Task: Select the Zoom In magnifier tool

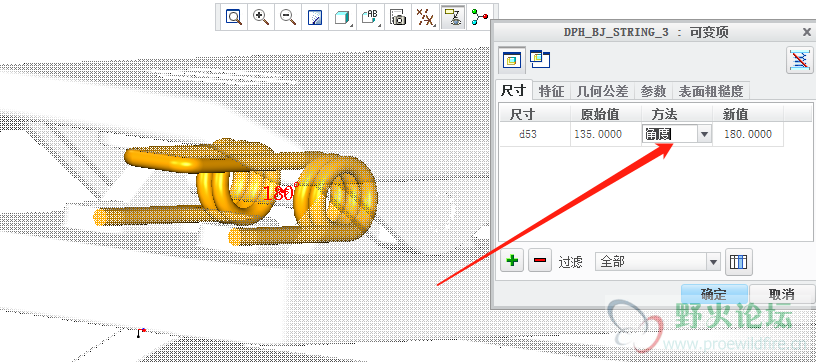Action: coord(261,17)
